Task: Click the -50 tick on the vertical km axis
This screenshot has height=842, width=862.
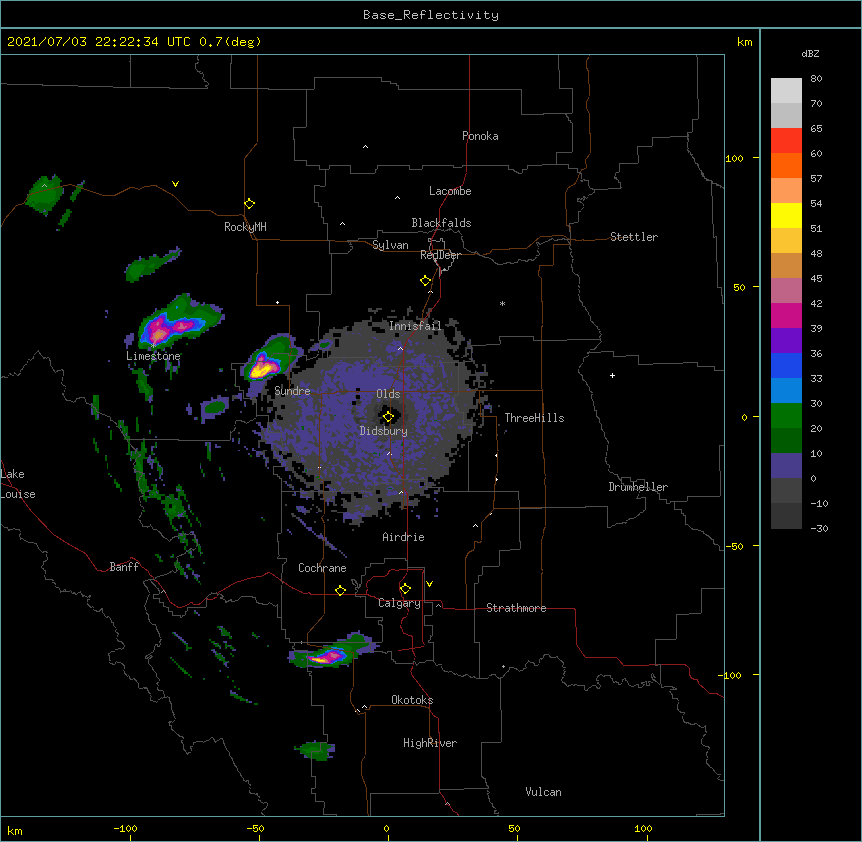Action: coord(734,546)
